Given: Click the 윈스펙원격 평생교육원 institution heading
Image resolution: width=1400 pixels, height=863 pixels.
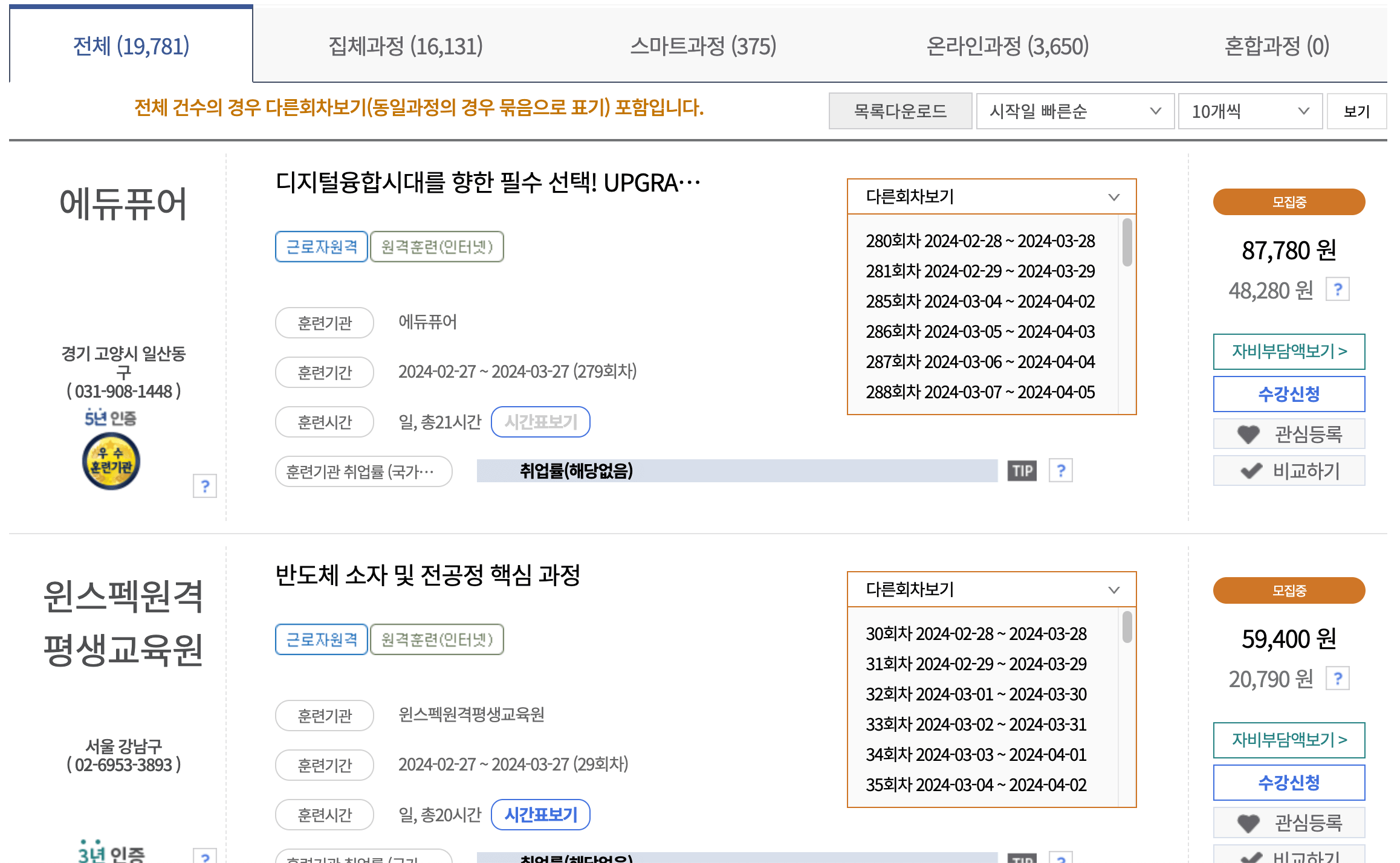Looking at the screenshot, I should [x=123, y=623].
